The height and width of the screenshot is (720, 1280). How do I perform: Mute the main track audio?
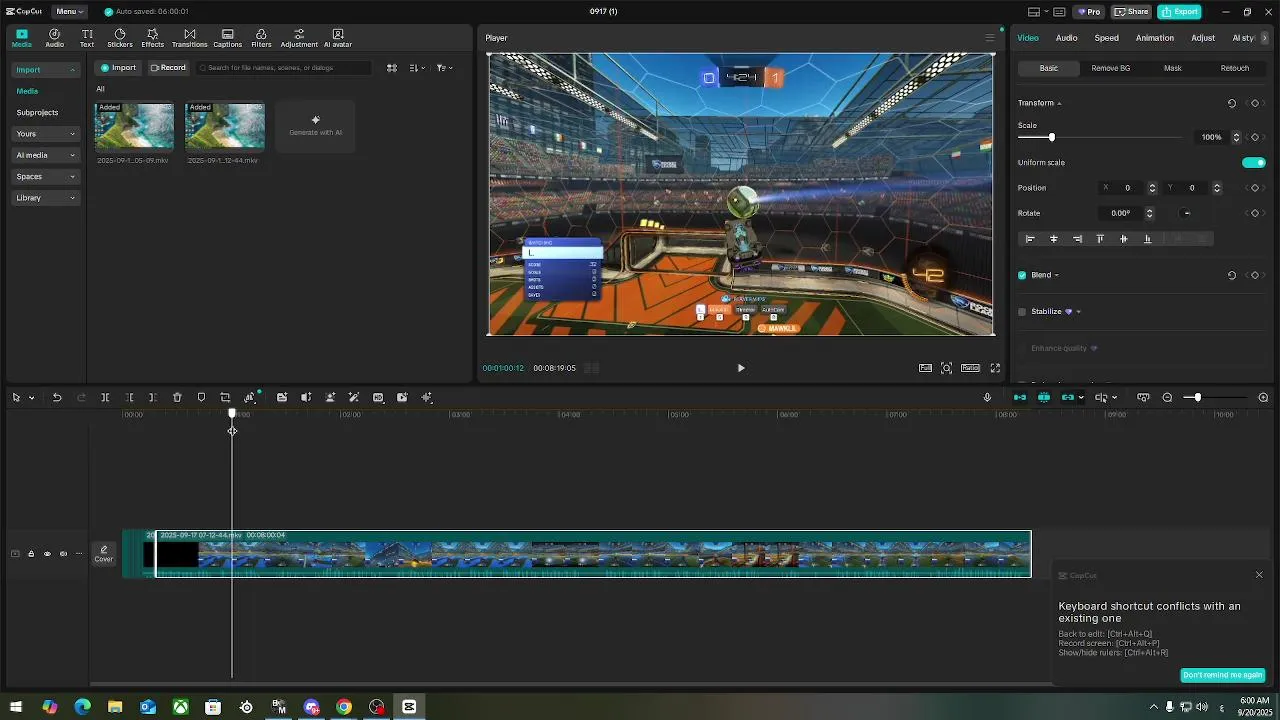pyautogui.click(x=63, y=554)
